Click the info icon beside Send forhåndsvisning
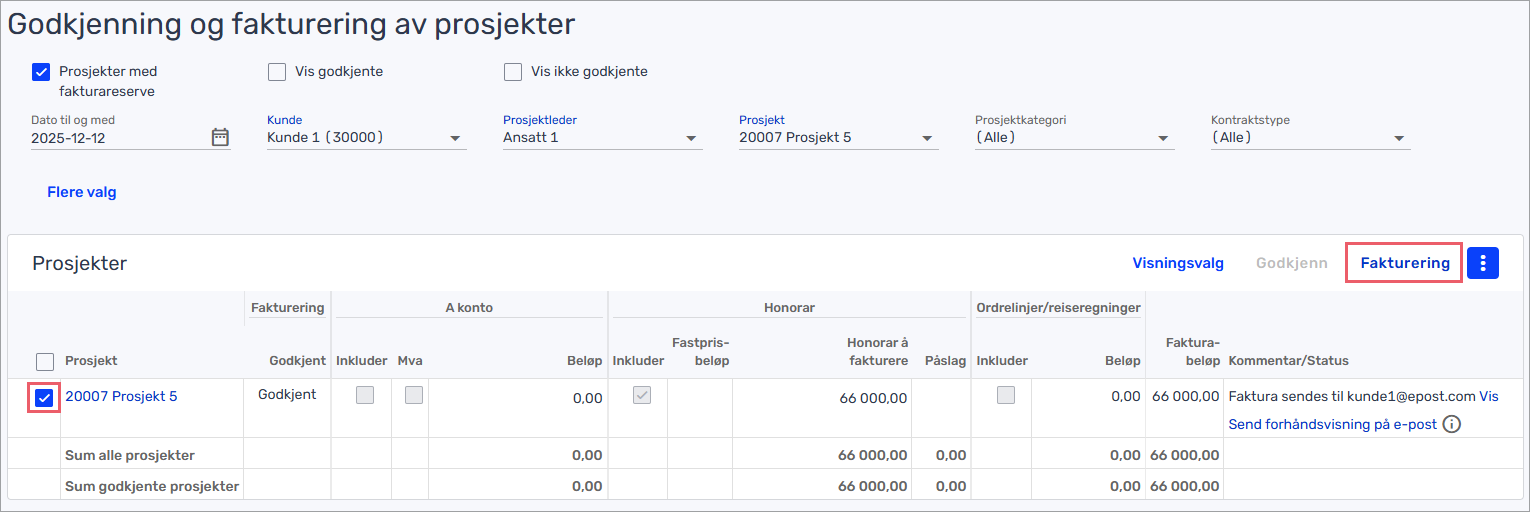The image size is (1530, 512). click(x=1452, y=424)
